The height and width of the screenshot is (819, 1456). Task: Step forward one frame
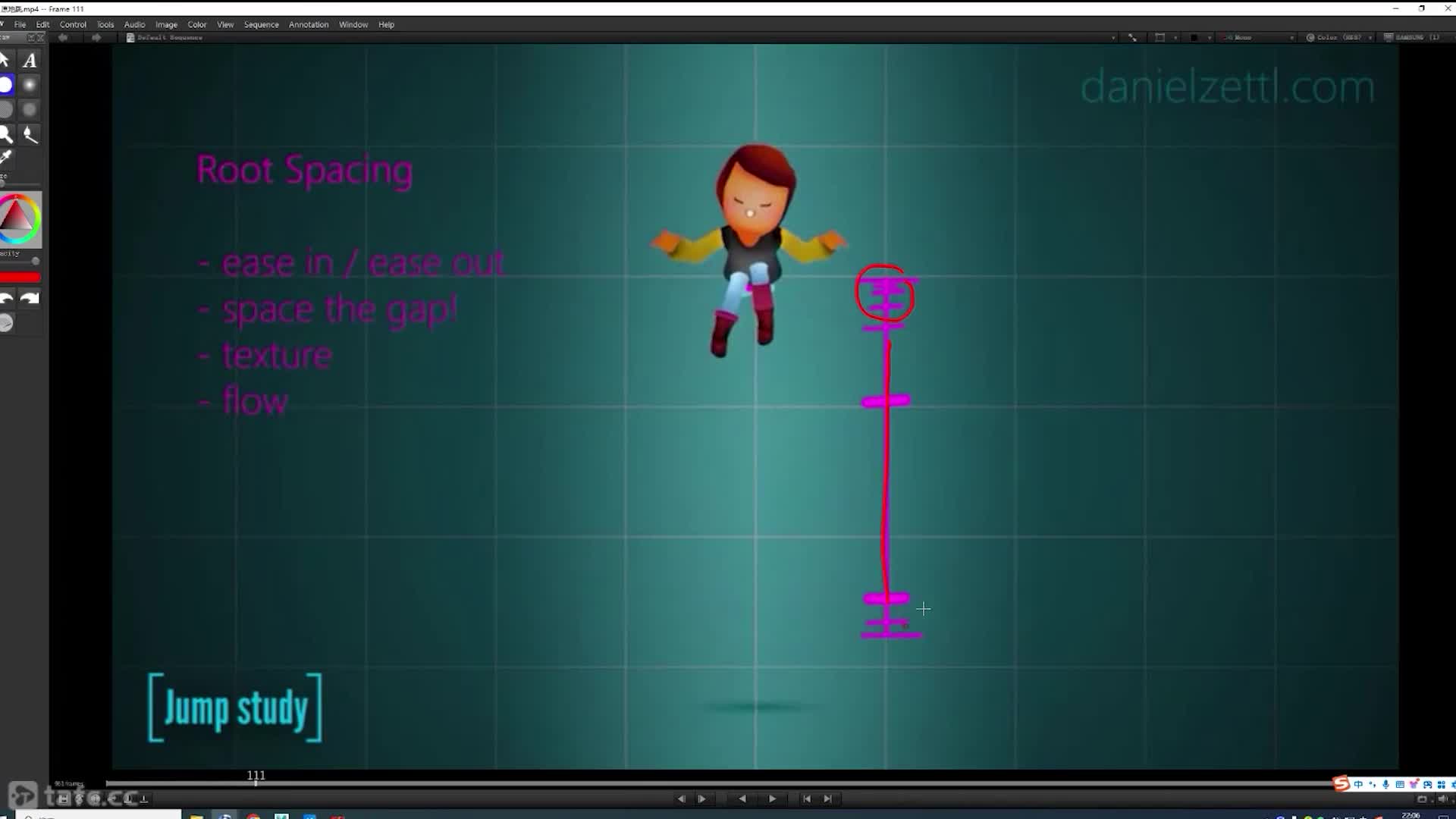coord(701,799)
